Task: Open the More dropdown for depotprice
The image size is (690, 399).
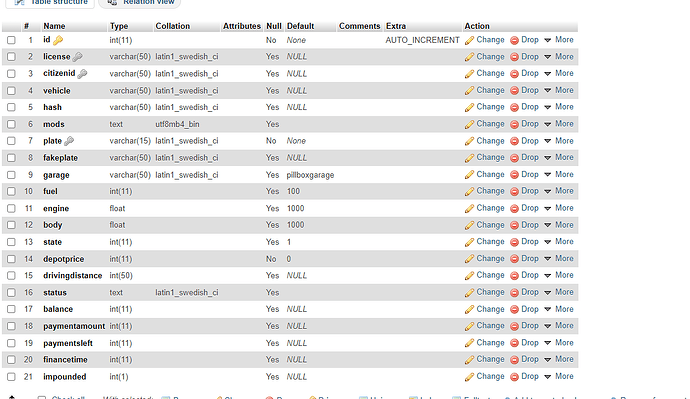Action: 559,259
